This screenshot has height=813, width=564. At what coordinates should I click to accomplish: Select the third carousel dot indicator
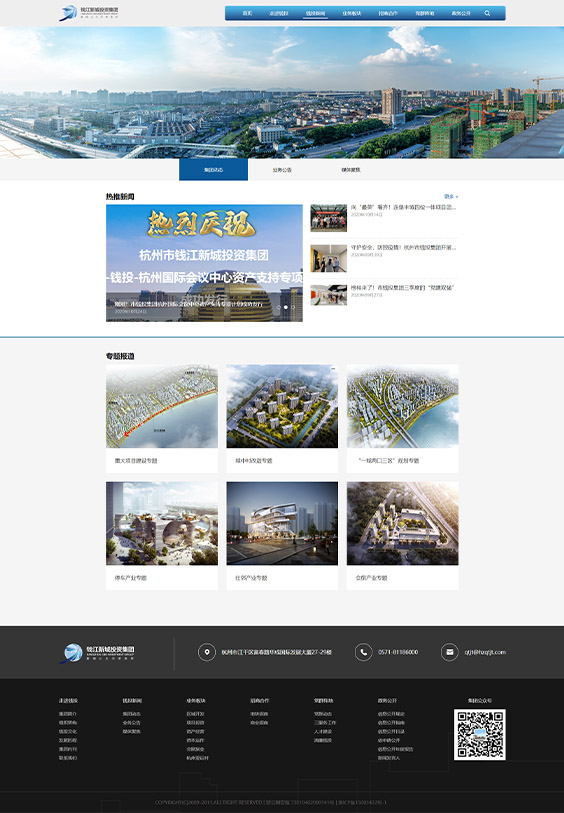click(x=293, y=307)
